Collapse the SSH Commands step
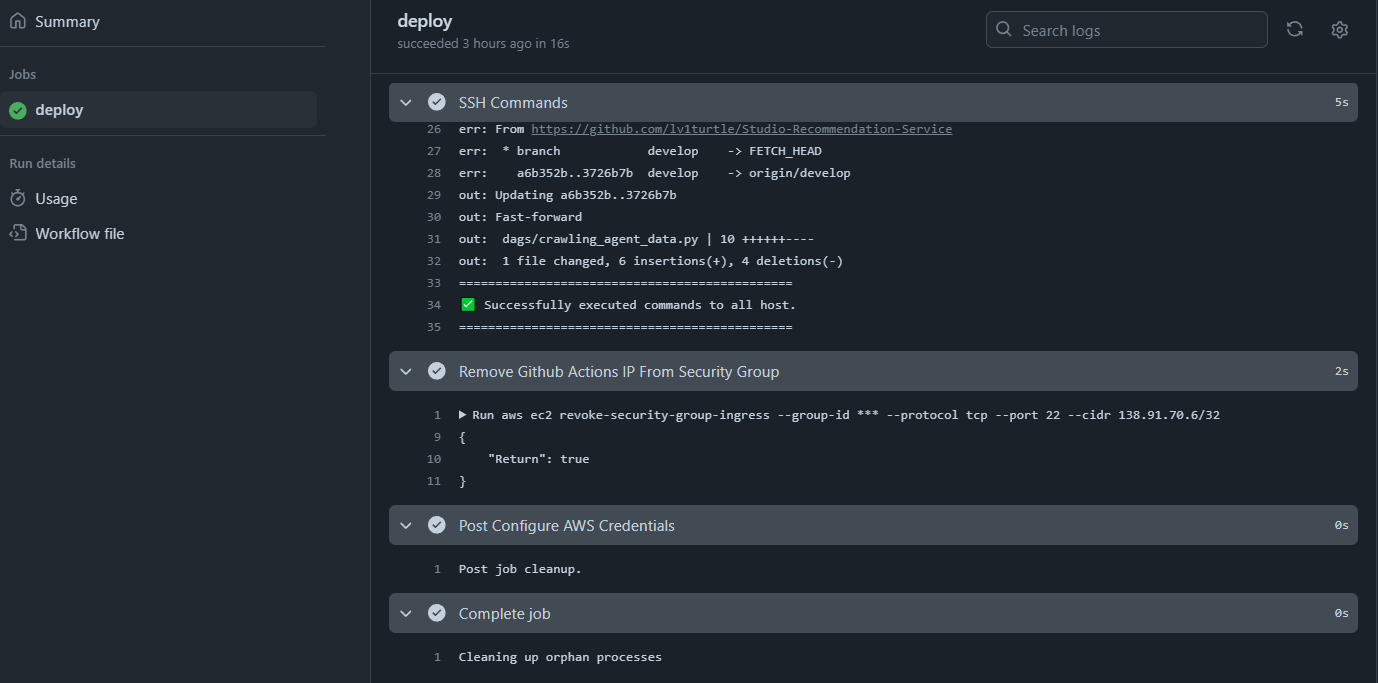Image resolution: width=1378 pixels, height=683 pixels. pyautogui.click(x=406, y=102)
